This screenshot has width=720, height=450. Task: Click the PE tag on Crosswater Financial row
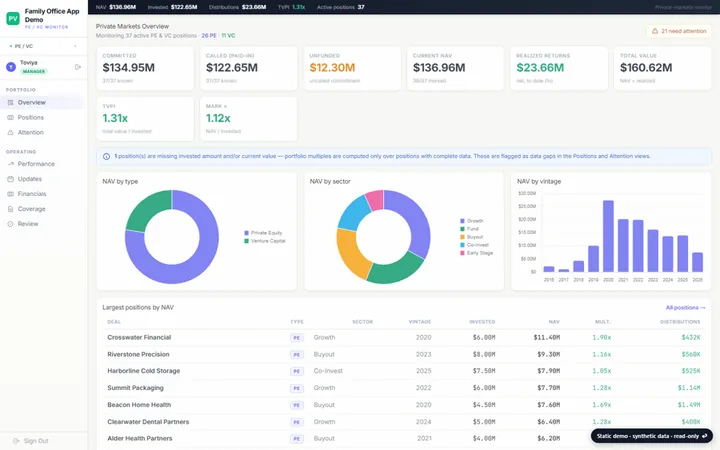(x=297, y=338)
